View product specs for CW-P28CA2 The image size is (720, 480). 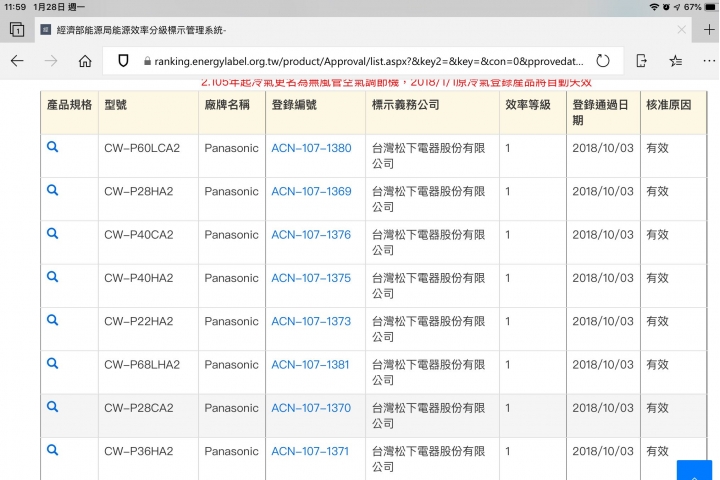click(53, 407)
